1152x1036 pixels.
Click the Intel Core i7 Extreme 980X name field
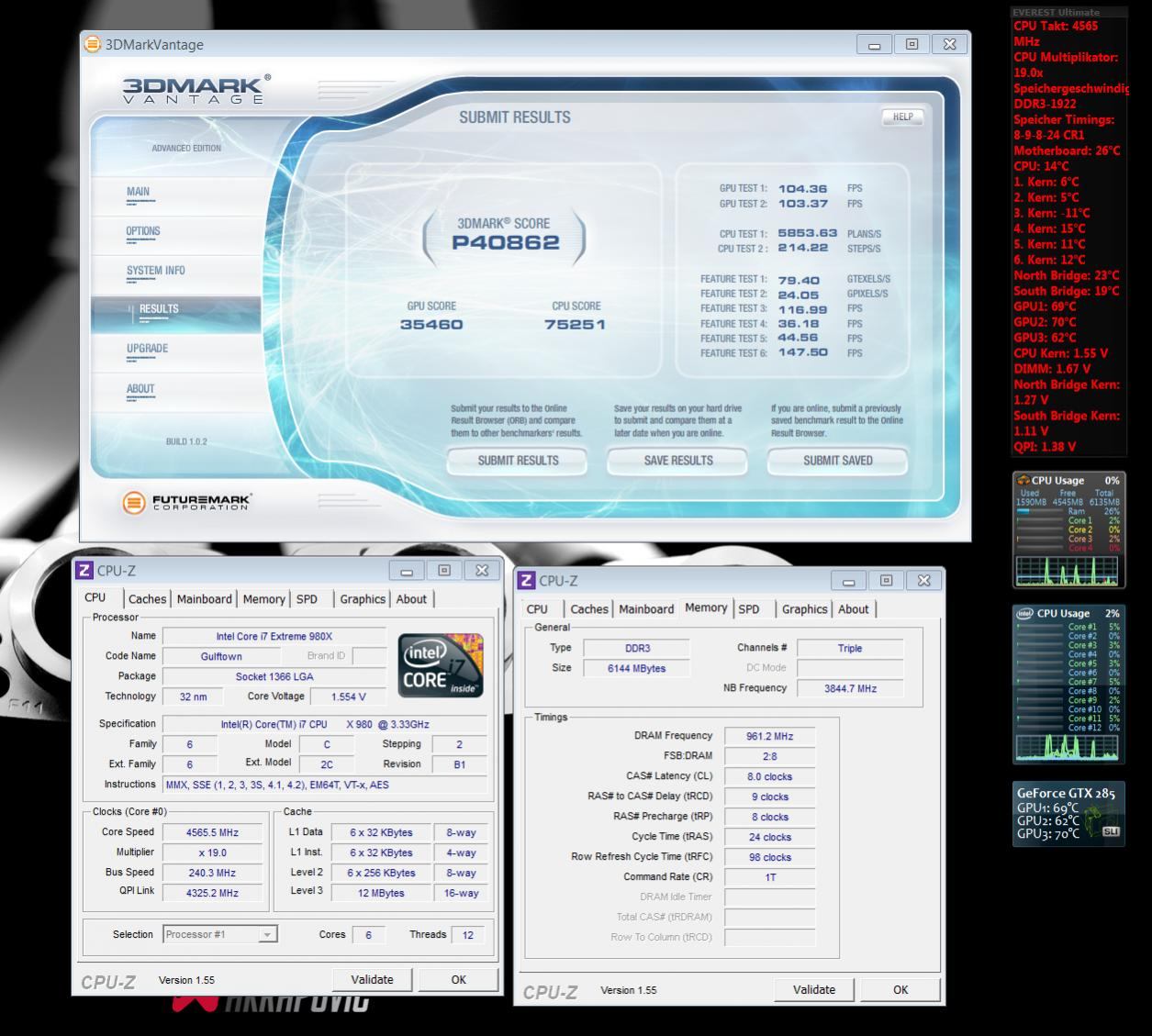[274, 637]
